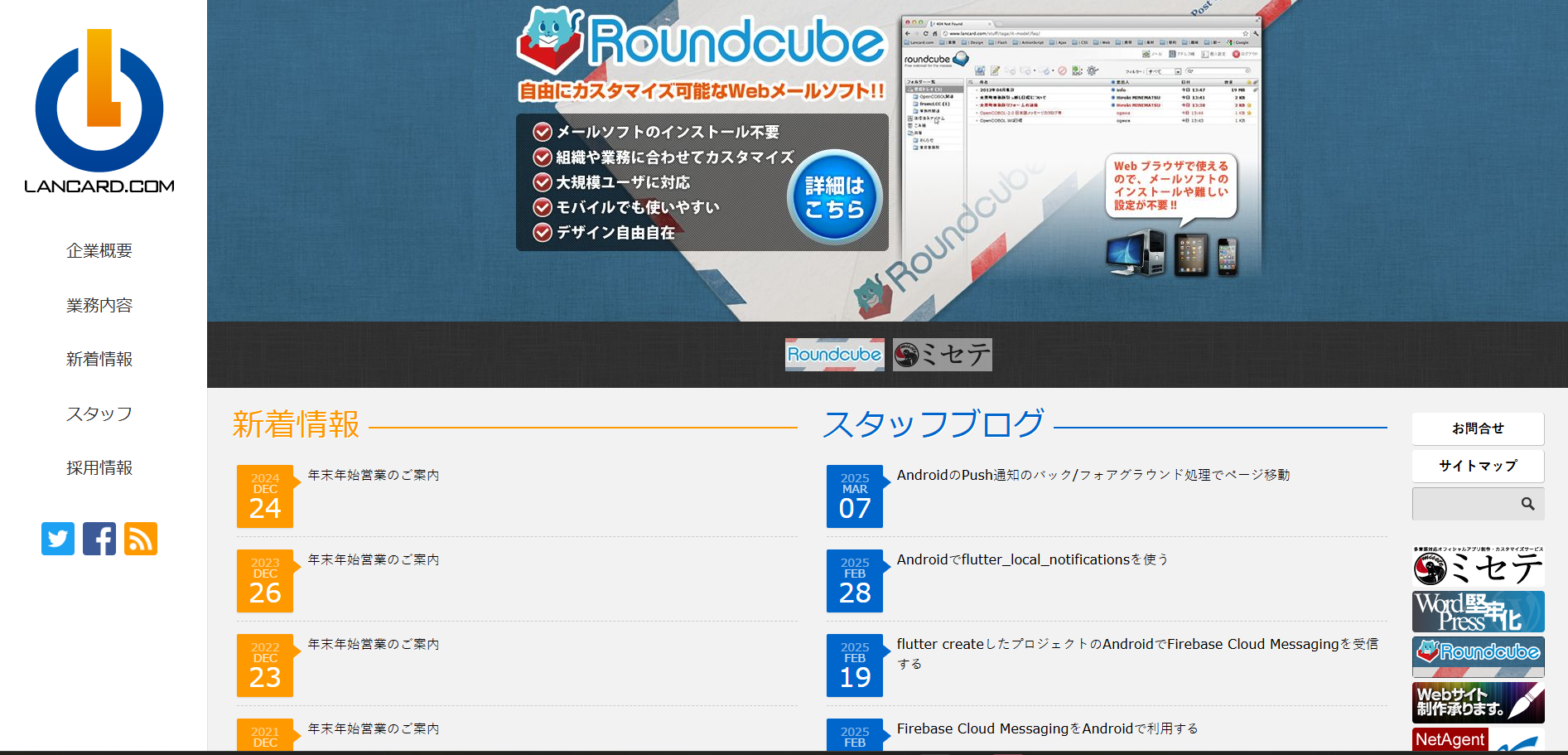Screen dimensions: 1568x755
Task: Click the スタッフブログ section heading
Action: [x=934, y=423]
